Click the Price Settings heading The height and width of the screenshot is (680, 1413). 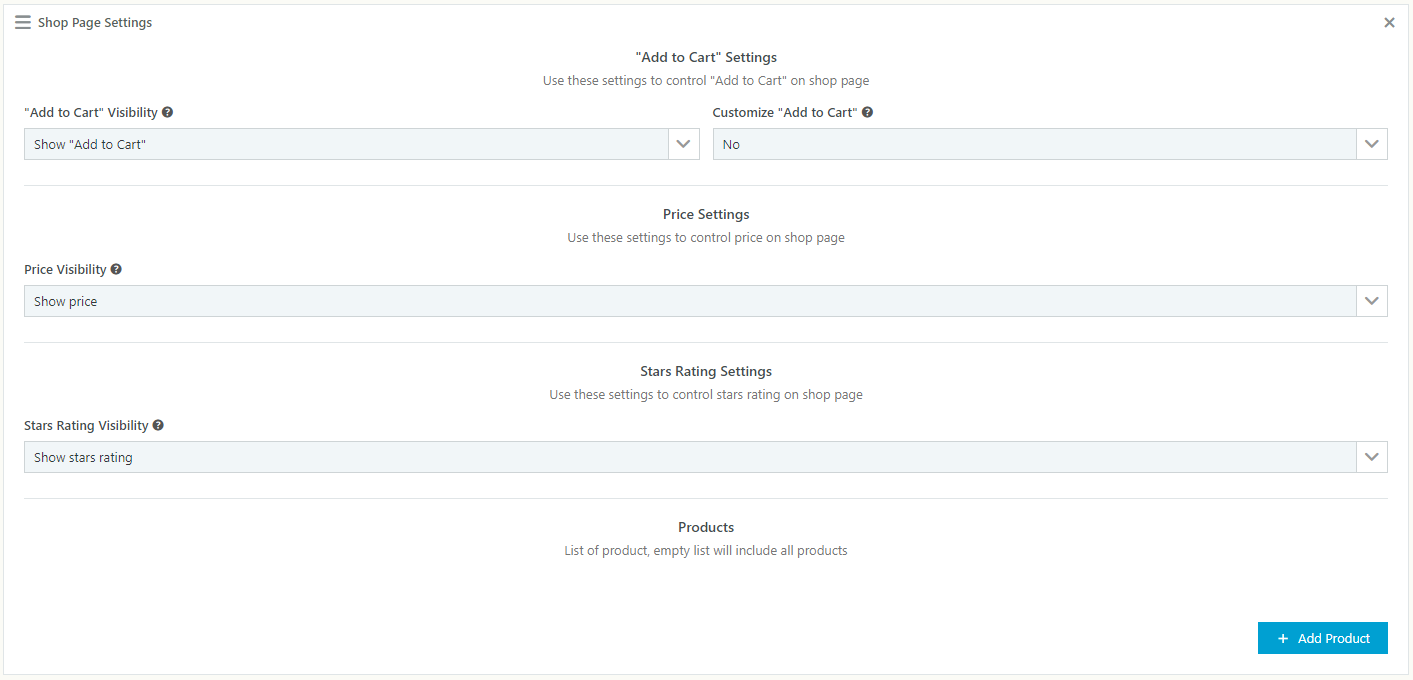[706, 214]
